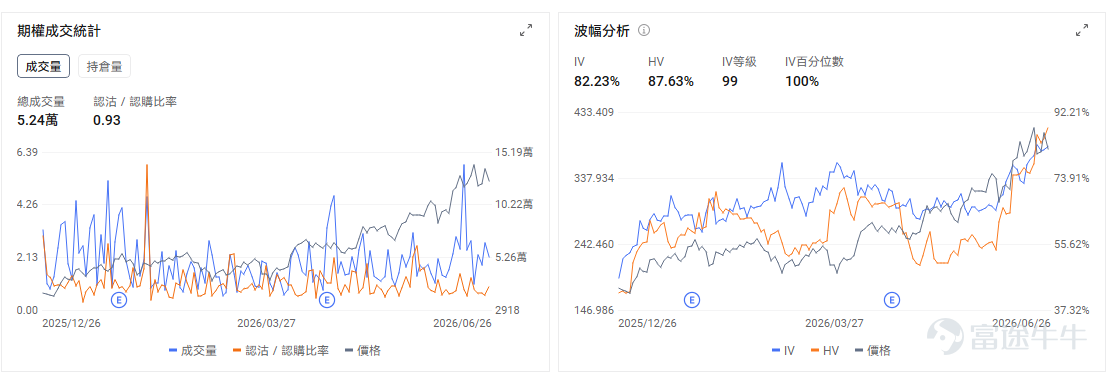Image resolution: width=1107 pixels, height=373 pixels.
Task: Click the 認沽 / 認購比率 value 0.93
Action: 107,120
